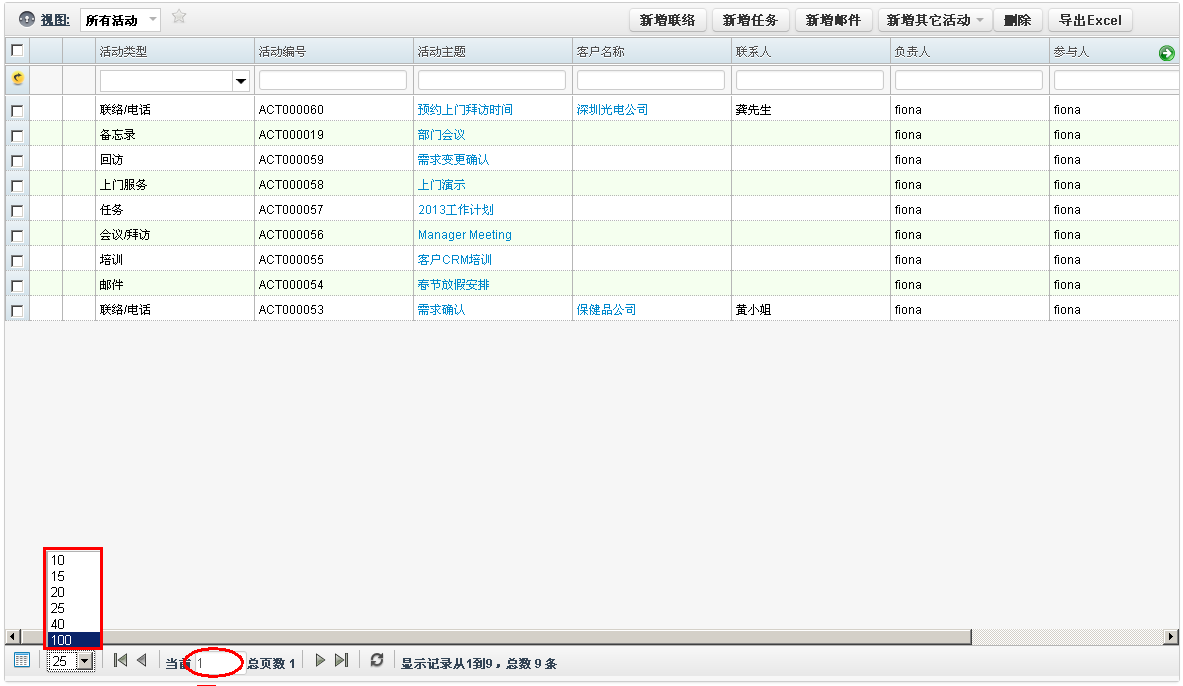Expand the 活动类型 filter dropdown
This screenshot has height=686, width=1183.
click(x=240, y=81)
